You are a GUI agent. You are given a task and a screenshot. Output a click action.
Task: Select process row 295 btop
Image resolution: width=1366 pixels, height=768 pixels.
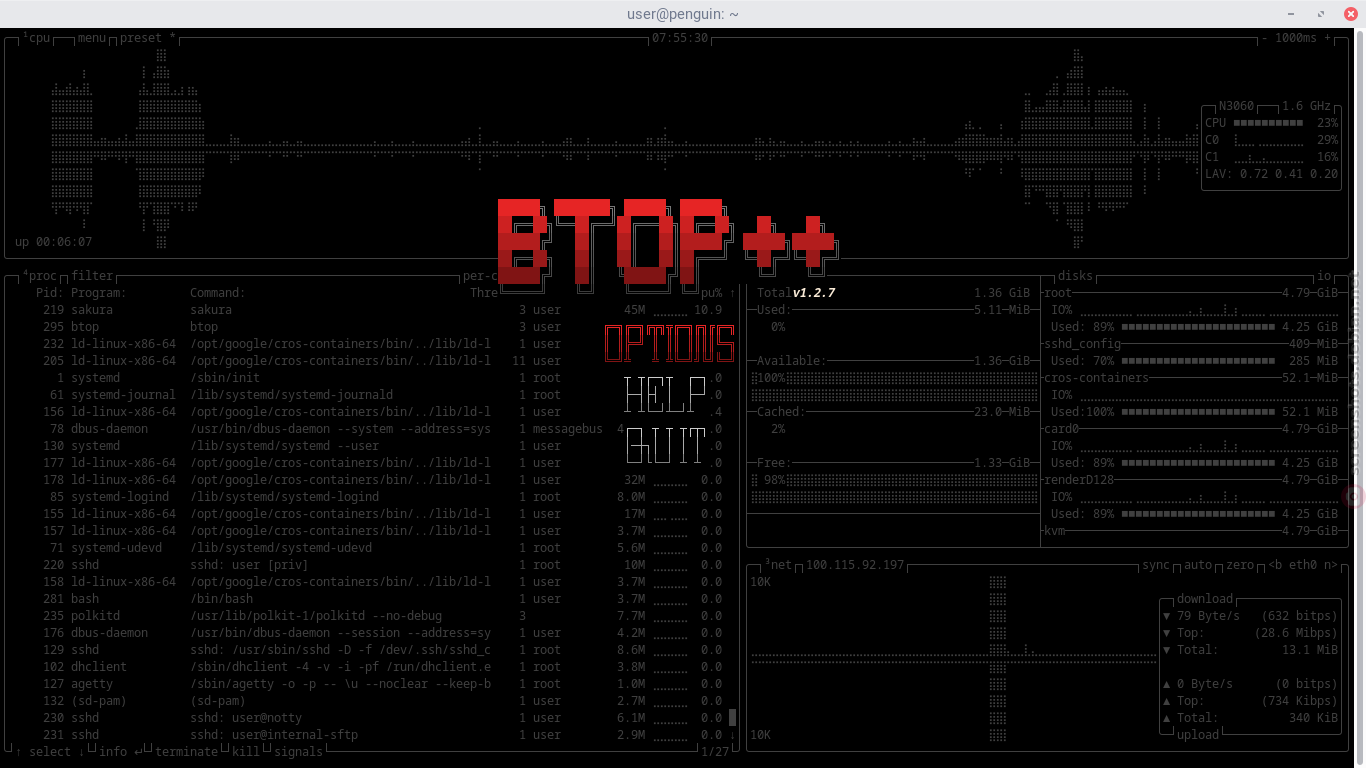click(366, 327)
